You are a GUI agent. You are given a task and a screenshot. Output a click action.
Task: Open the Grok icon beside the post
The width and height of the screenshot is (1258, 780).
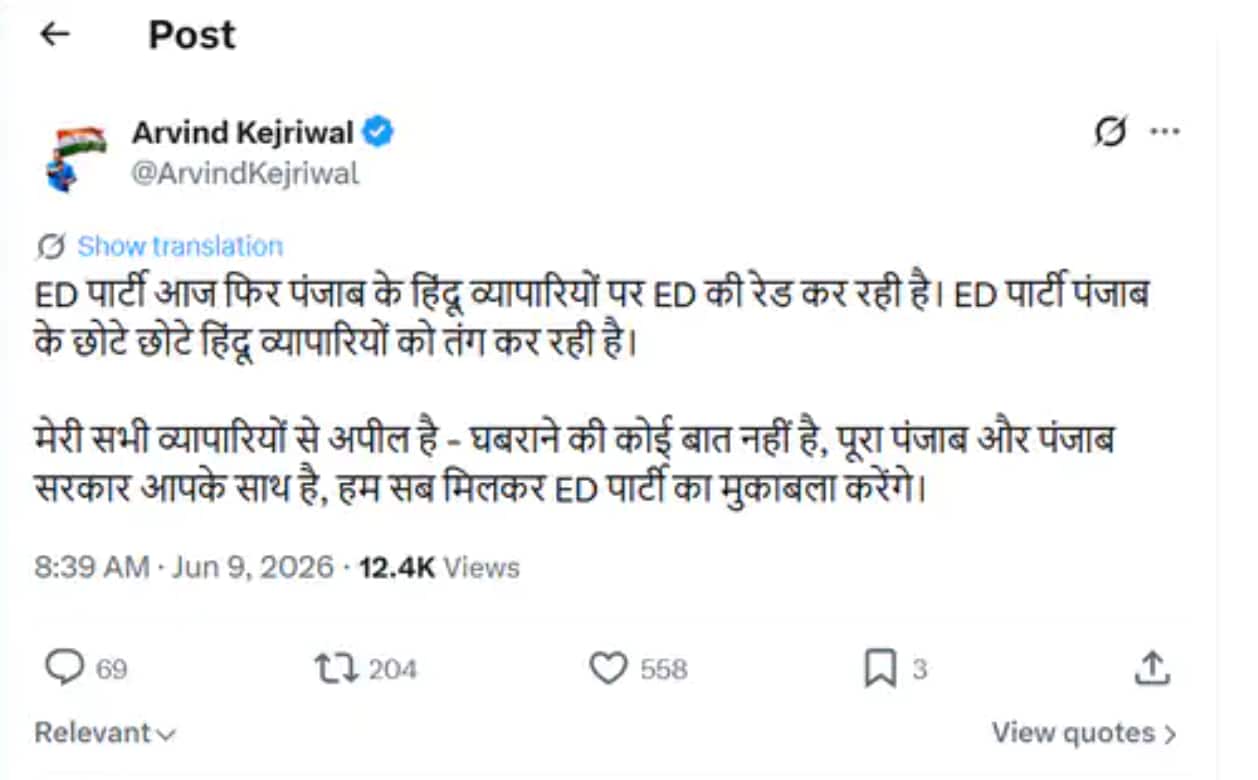1110,132
